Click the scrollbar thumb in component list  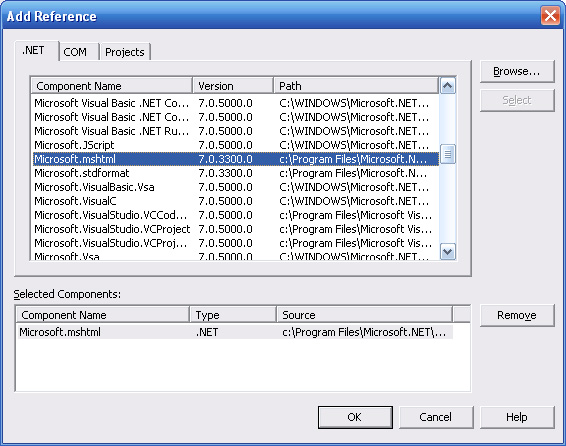click(448, 154)
